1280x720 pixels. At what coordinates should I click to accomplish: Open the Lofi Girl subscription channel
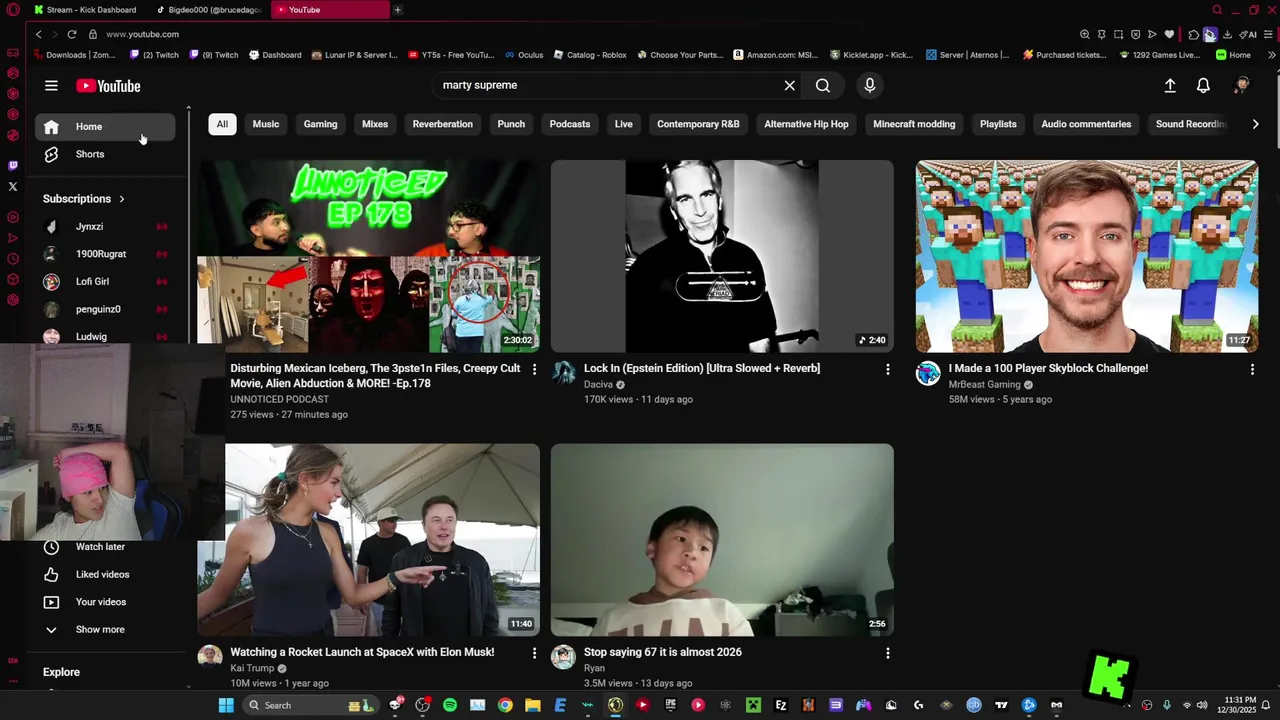(105, 282)
